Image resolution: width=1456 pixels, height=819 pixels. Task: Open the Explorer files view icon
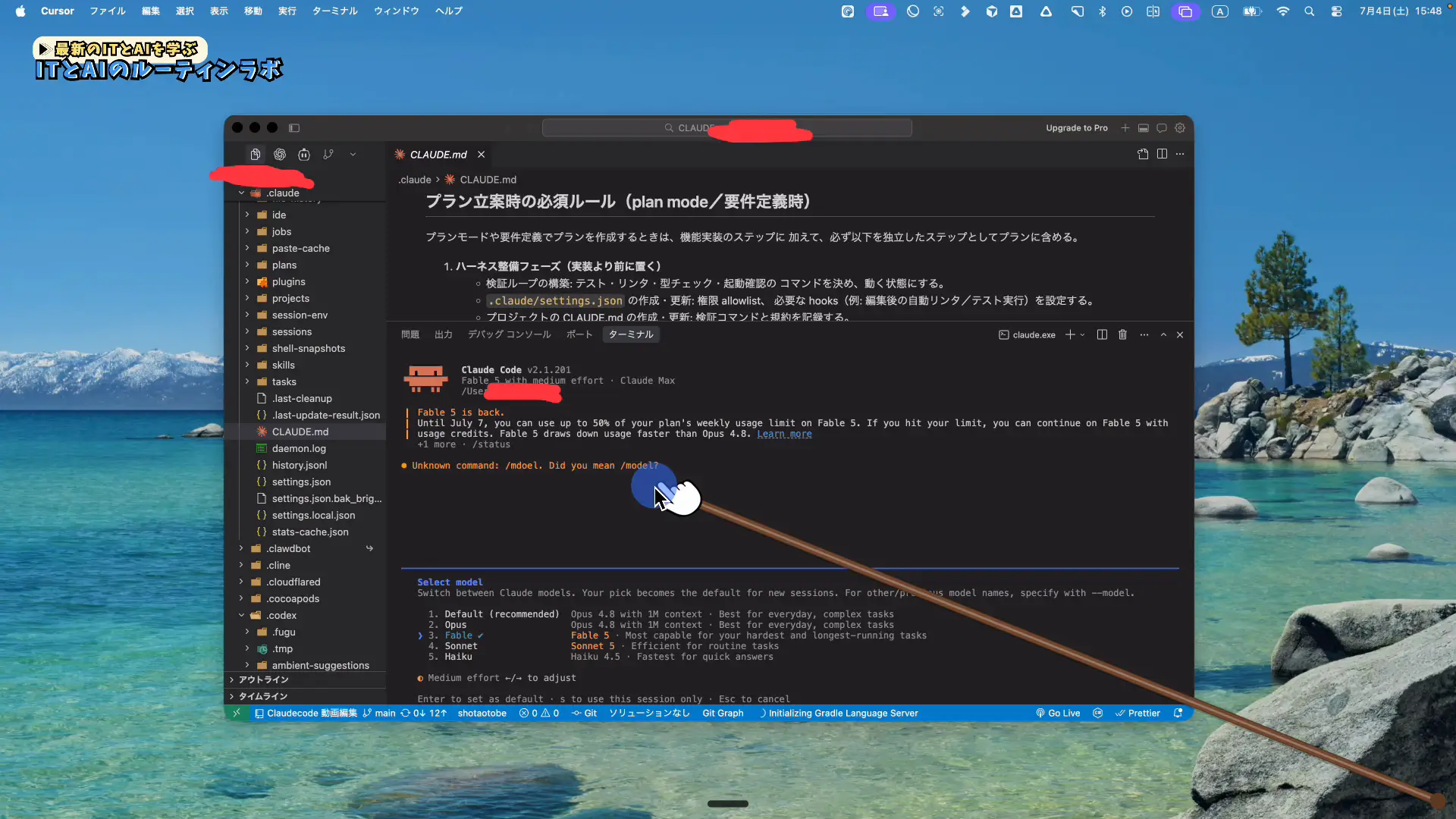256,155
